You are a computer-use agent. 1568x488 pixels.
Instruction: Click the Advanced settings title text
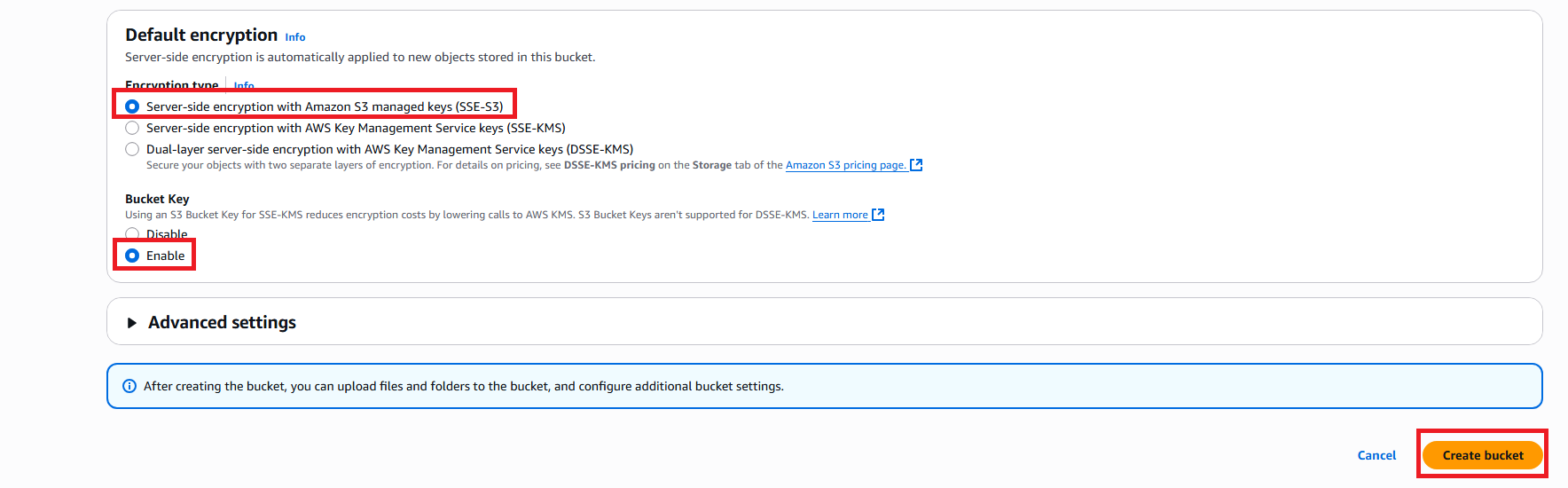click(x=222, y=322)
